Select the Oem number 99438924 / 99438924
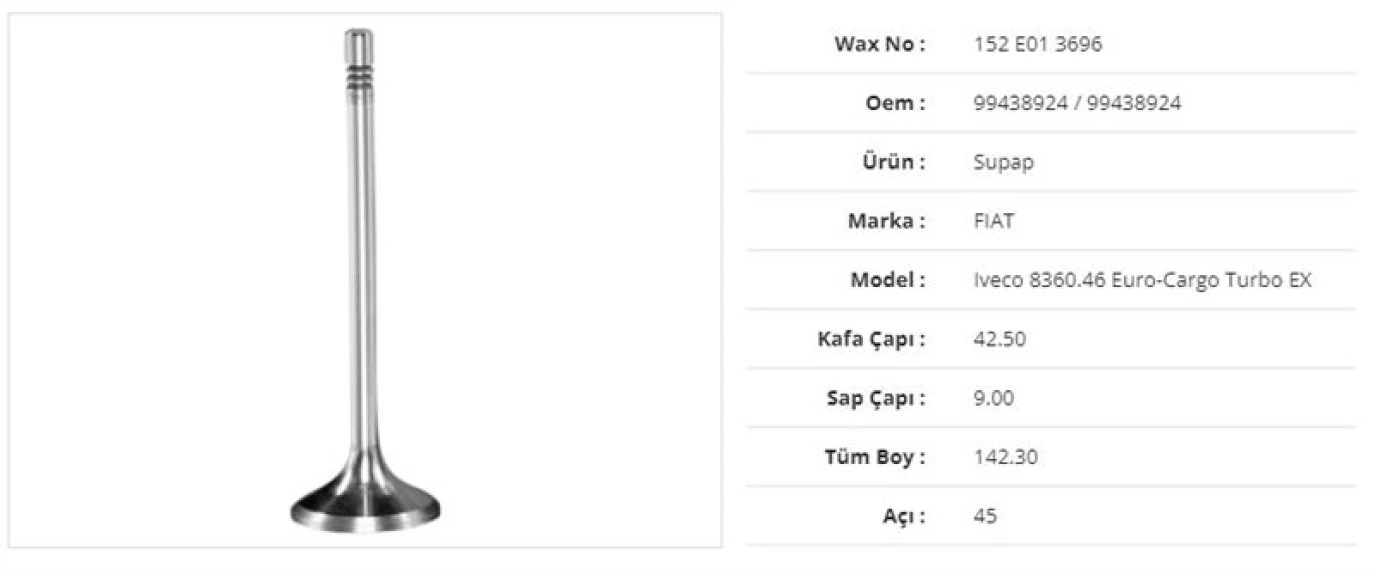Screen dimensions: 1375x574 click(1076, 103)
